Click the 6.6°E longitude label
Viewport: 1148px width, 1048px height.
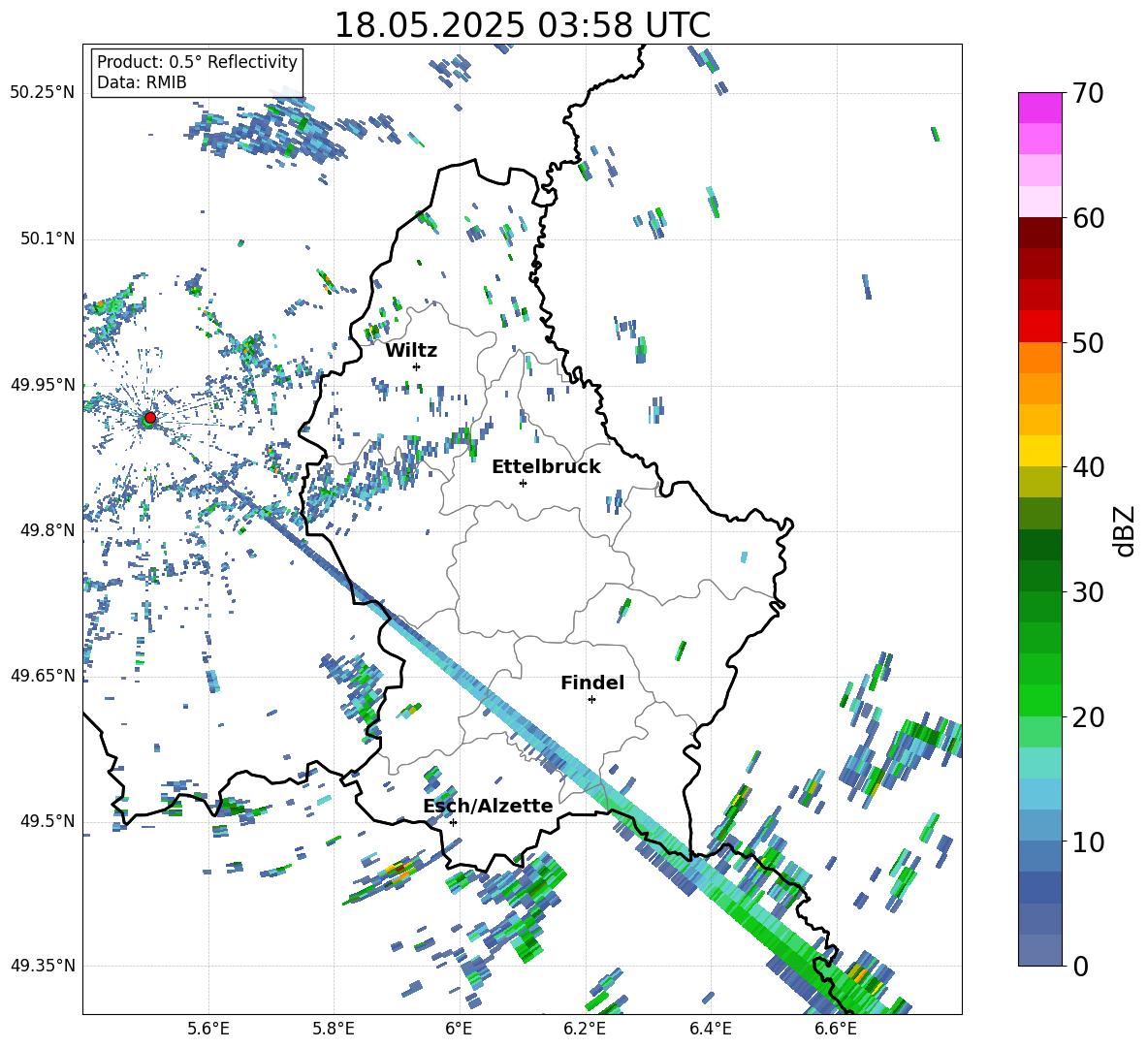[836, 1030]
